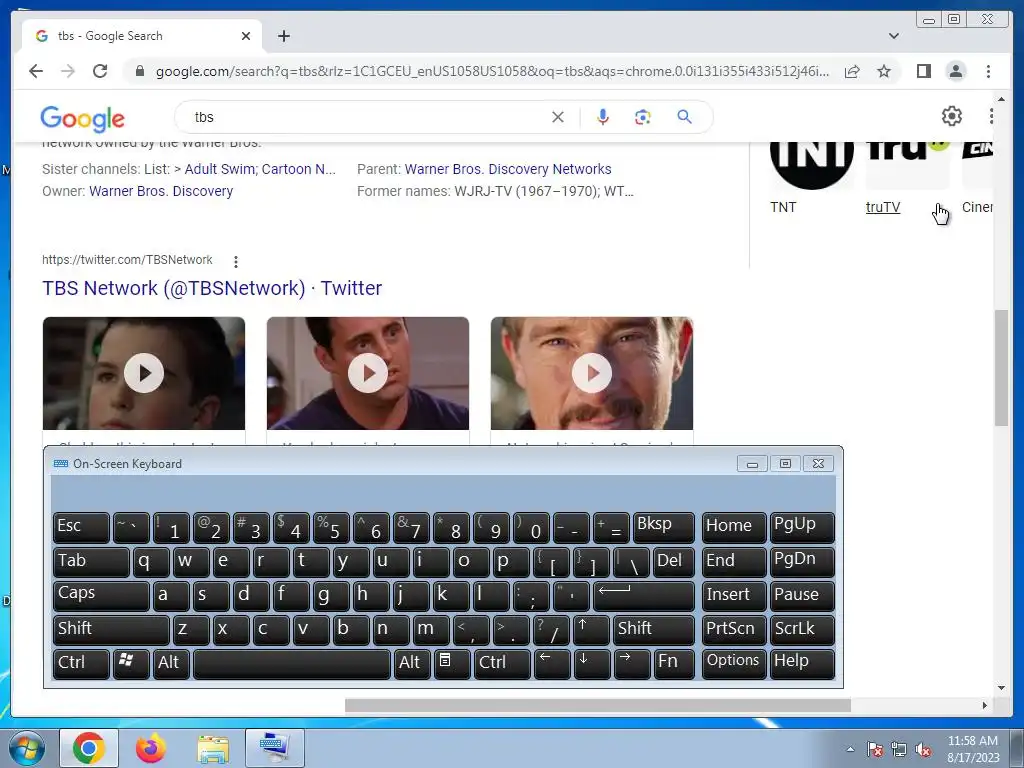Open Google quick settings gear
This screenshot has width=1024, height=768.
click(952, 116)
